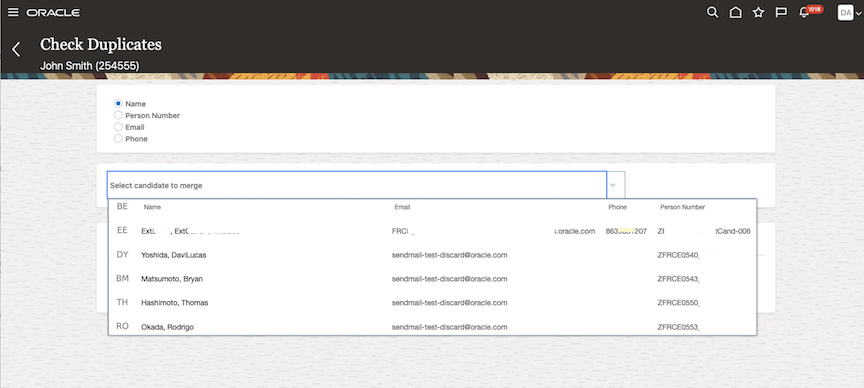Go to the Home icon
This screenshot has height=388, width=864.
736,12
